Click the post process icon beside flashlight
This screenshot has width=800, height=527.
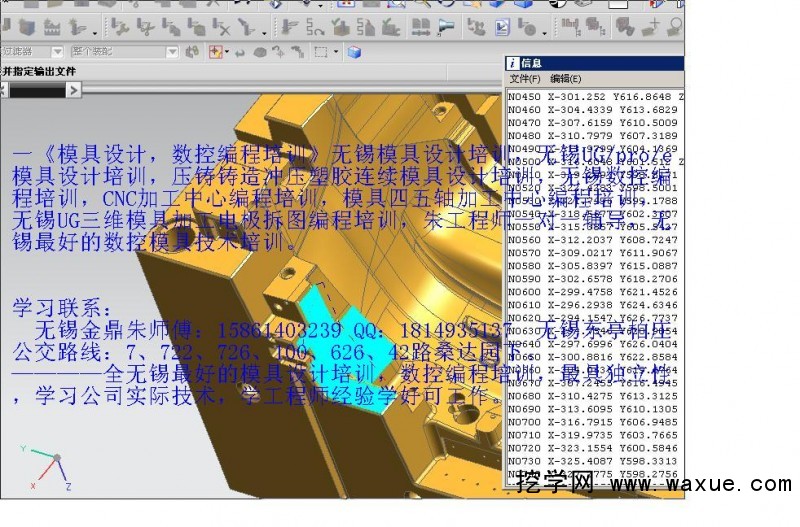point(477,27)
